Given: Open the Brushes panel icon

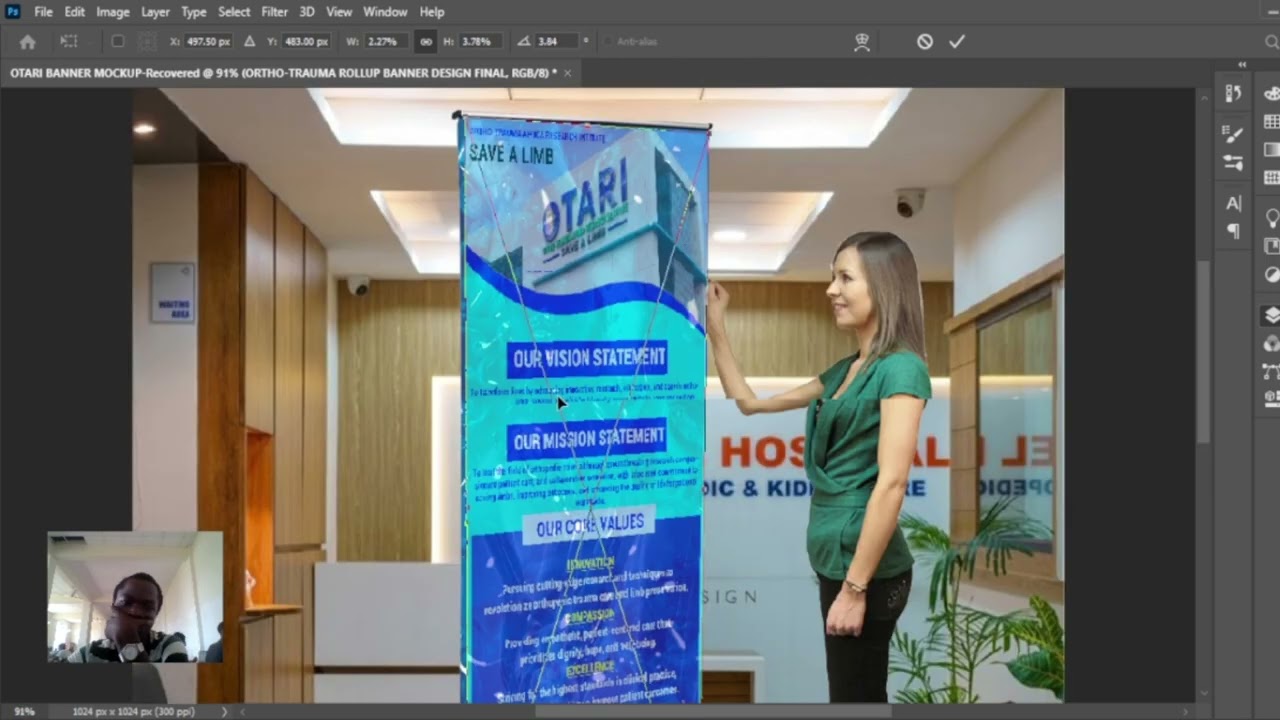Looking at the screenshot, I should 1233,162.
